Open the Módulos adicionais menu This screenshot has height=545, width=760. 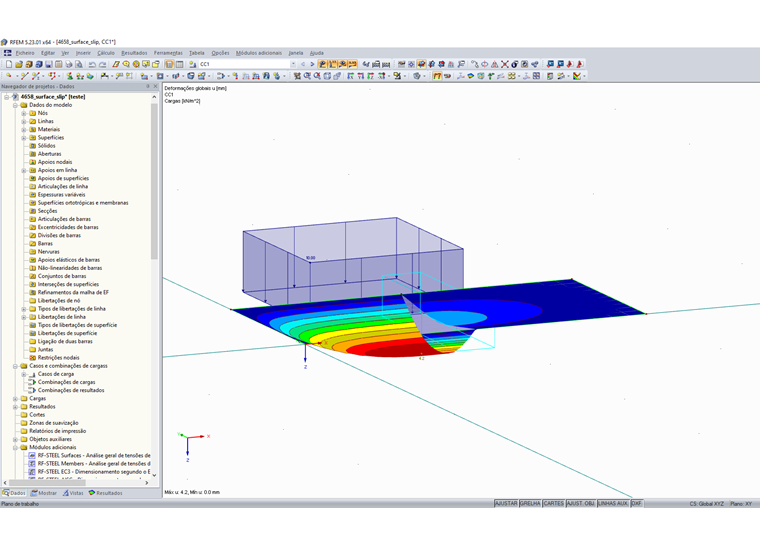(259, 53)
